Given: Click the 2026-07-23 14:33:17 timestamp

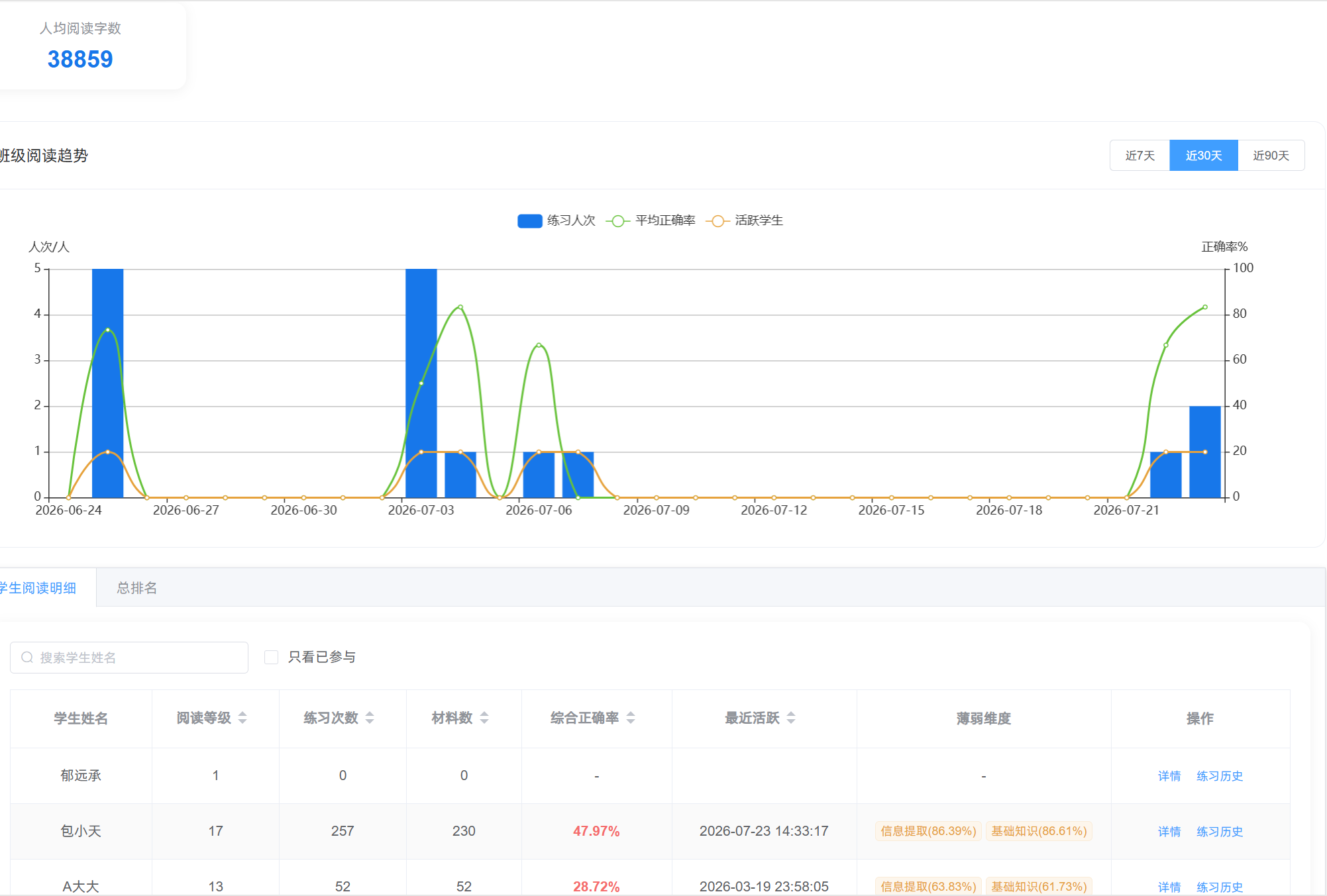Looking at the screenshot, I should [x=764, y=831].
